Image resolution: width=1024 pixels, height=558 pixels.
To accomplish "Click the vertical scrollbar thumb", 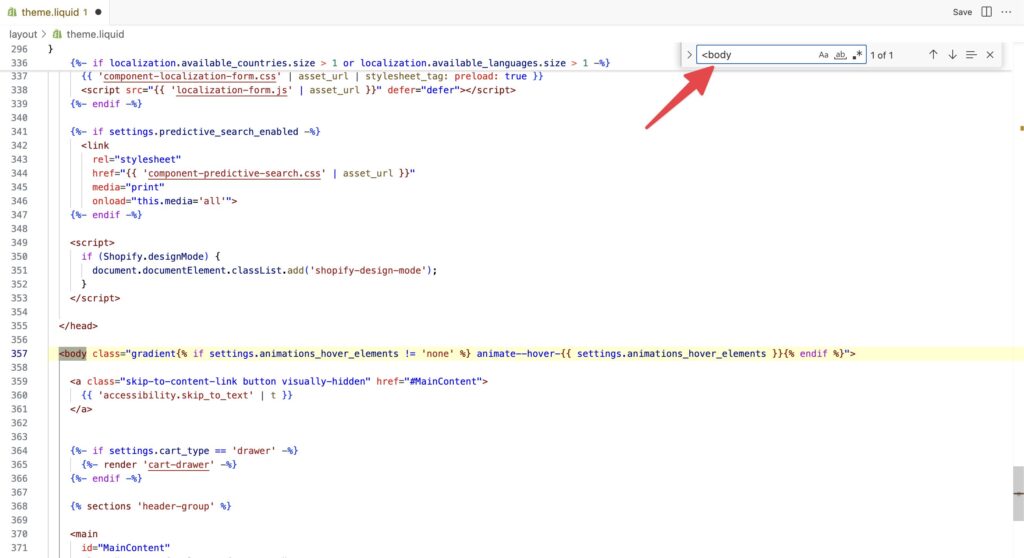I will pos(1018,493).
